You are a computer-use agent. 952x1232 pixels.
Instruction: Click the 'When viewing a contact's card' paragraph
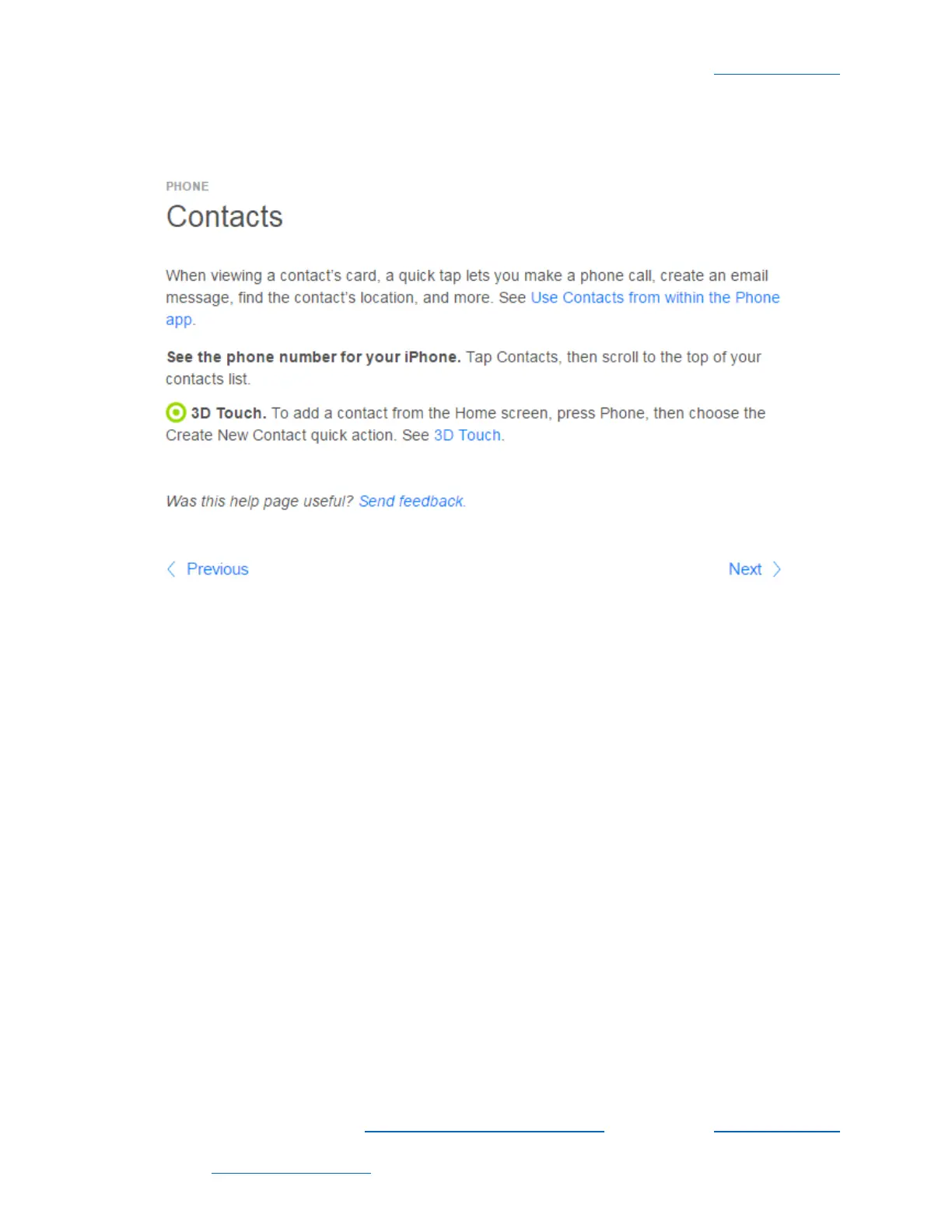point(473,298)
